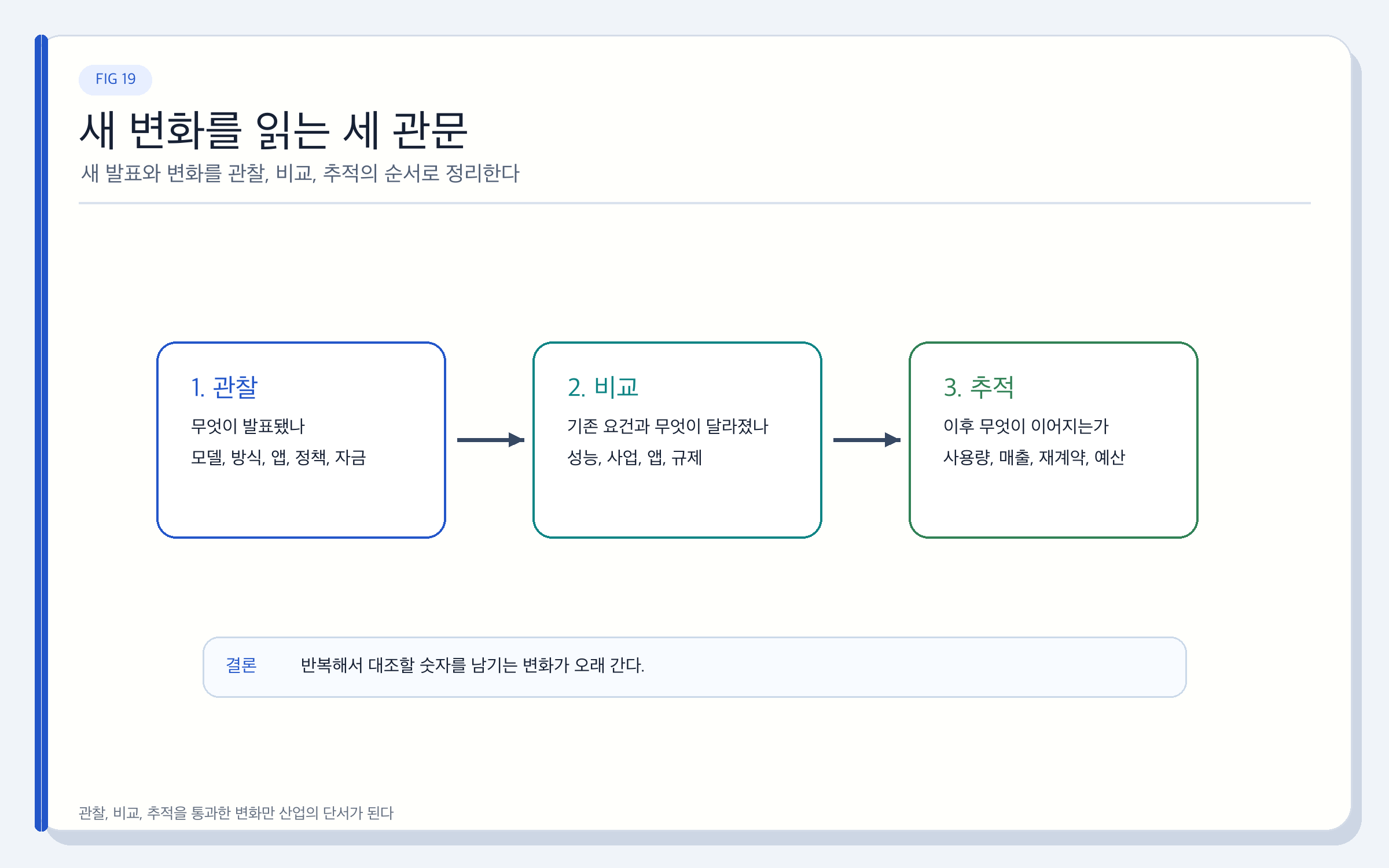Click the subtitle about 관찰, 비교, 추적 순서
The width and height of the screenshot is (1389, 868).
300,174
